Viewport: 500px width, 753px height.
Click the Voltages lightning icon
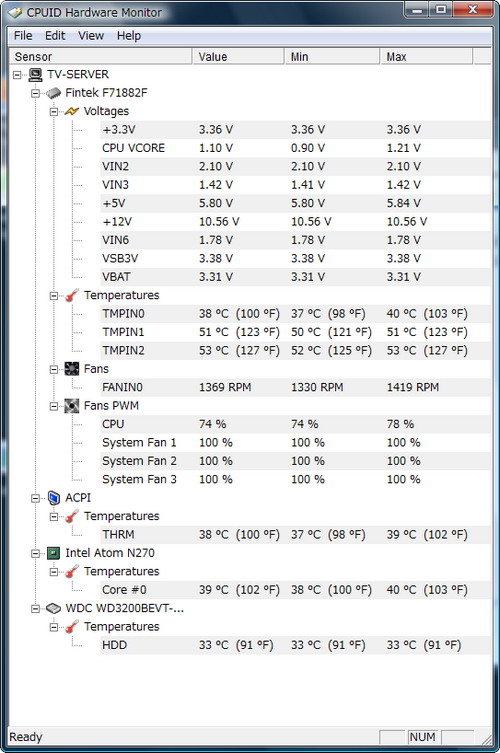[x=72, y=111]
